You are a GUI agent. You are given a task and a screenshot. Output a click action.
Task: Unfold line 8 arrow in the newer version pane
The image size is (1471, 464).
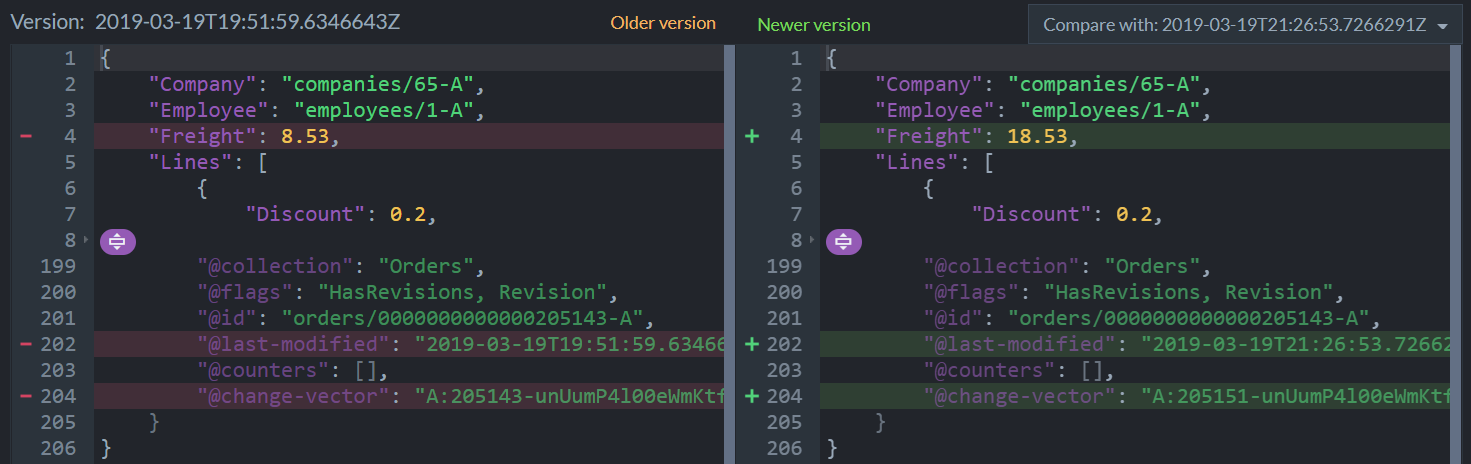click(813, 241)
